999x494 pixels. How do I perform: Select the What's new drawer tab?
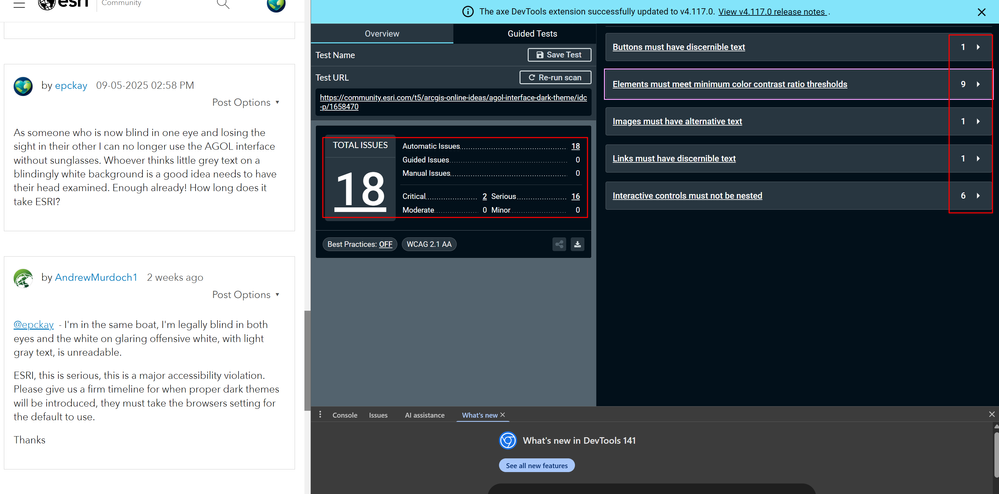[479, 415]
